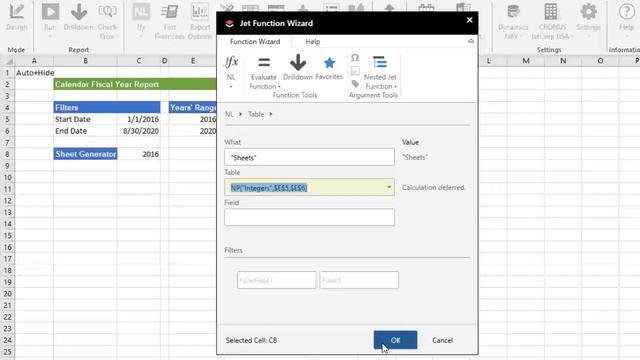The height and width of the screenshot is (360, 640).
Task: Click the CRONUS JetCorp USA company icon
Action: click(x=551, y=11)
